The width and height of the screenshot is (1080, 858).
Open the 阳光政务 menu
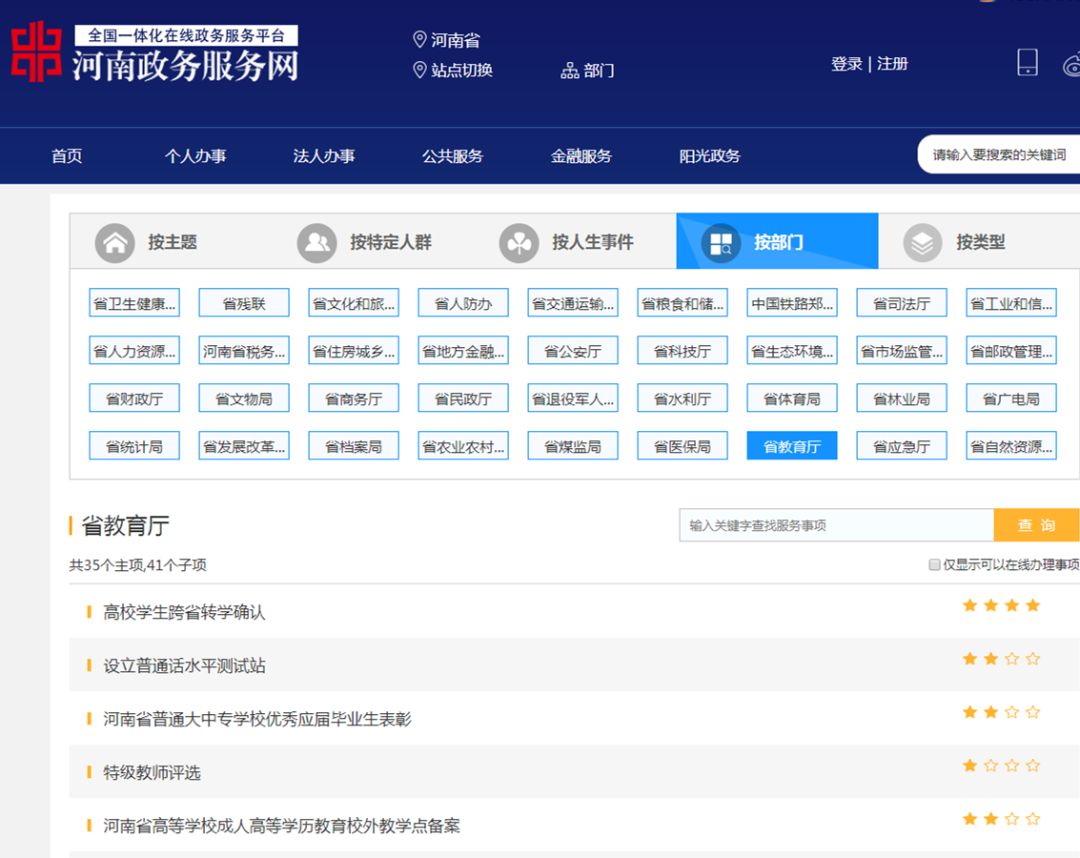[709, 156]
